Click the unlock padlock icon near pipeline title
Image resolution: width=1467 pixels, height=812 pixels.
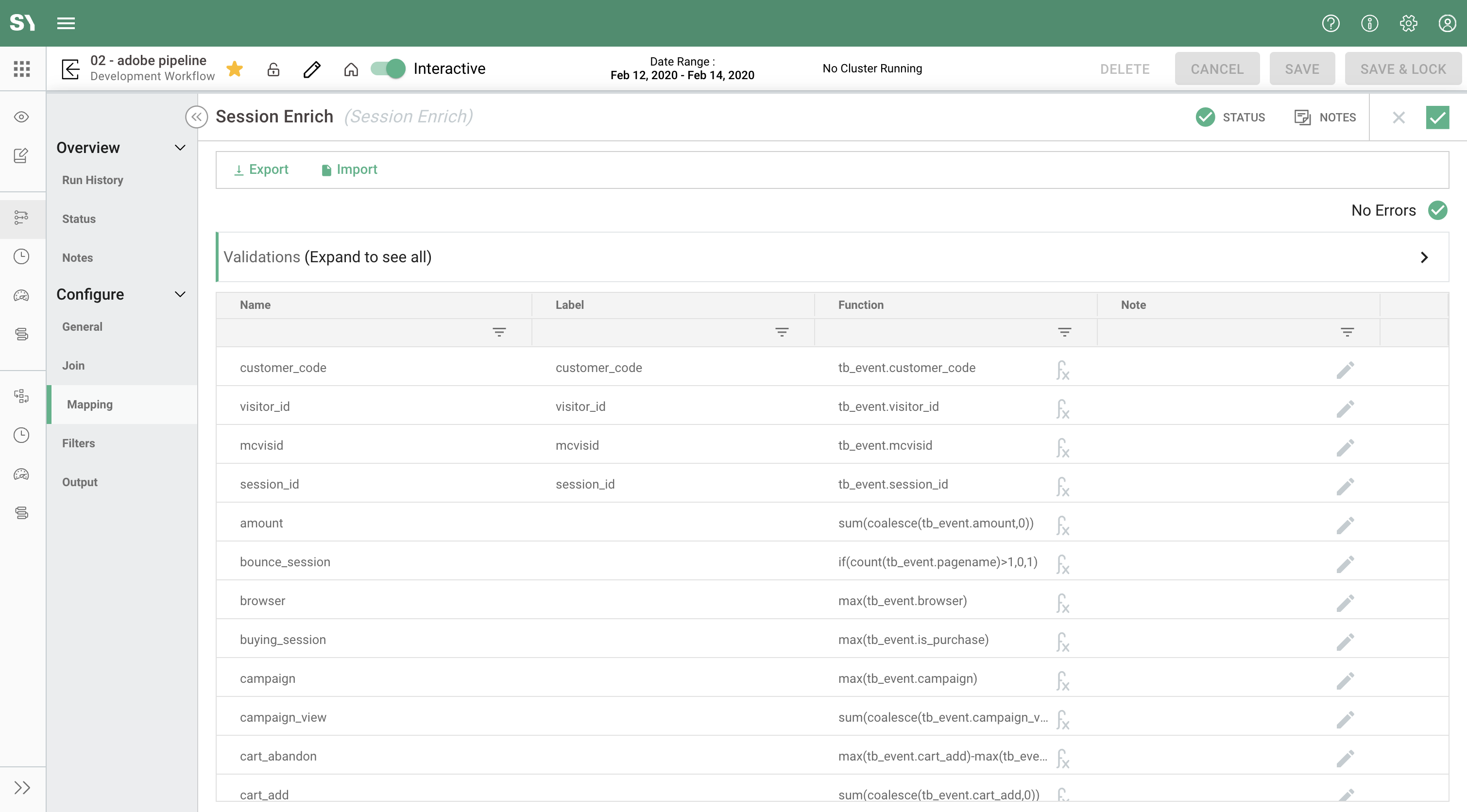(273, 69)
